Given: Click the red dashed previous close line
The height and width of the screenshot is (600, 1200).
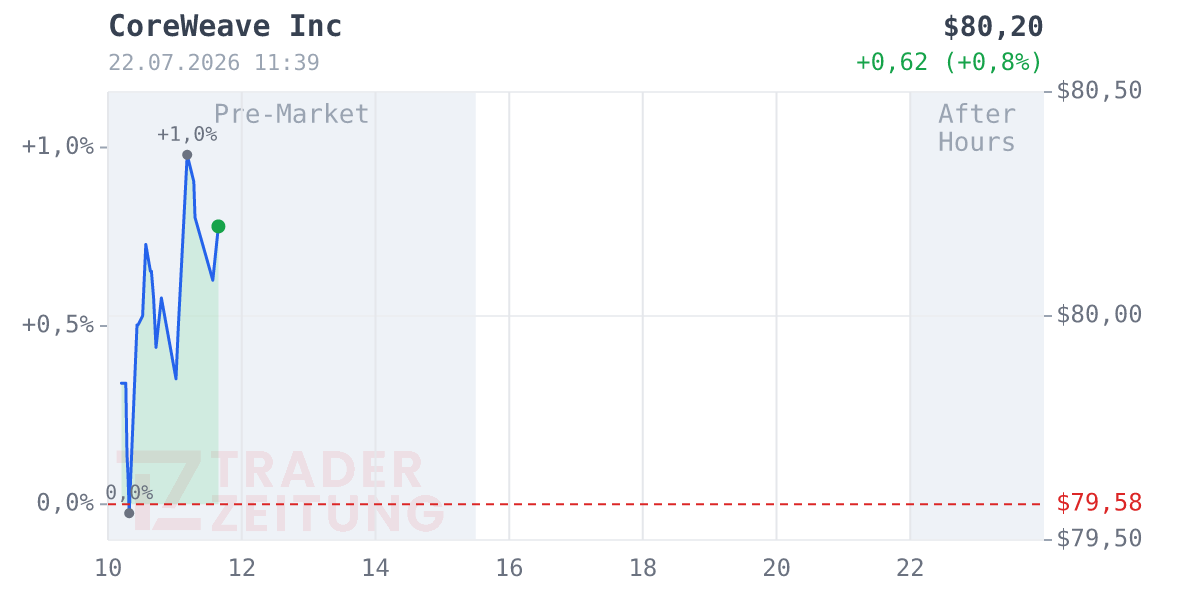Looking at the screenshot, I should coord(576,504).
